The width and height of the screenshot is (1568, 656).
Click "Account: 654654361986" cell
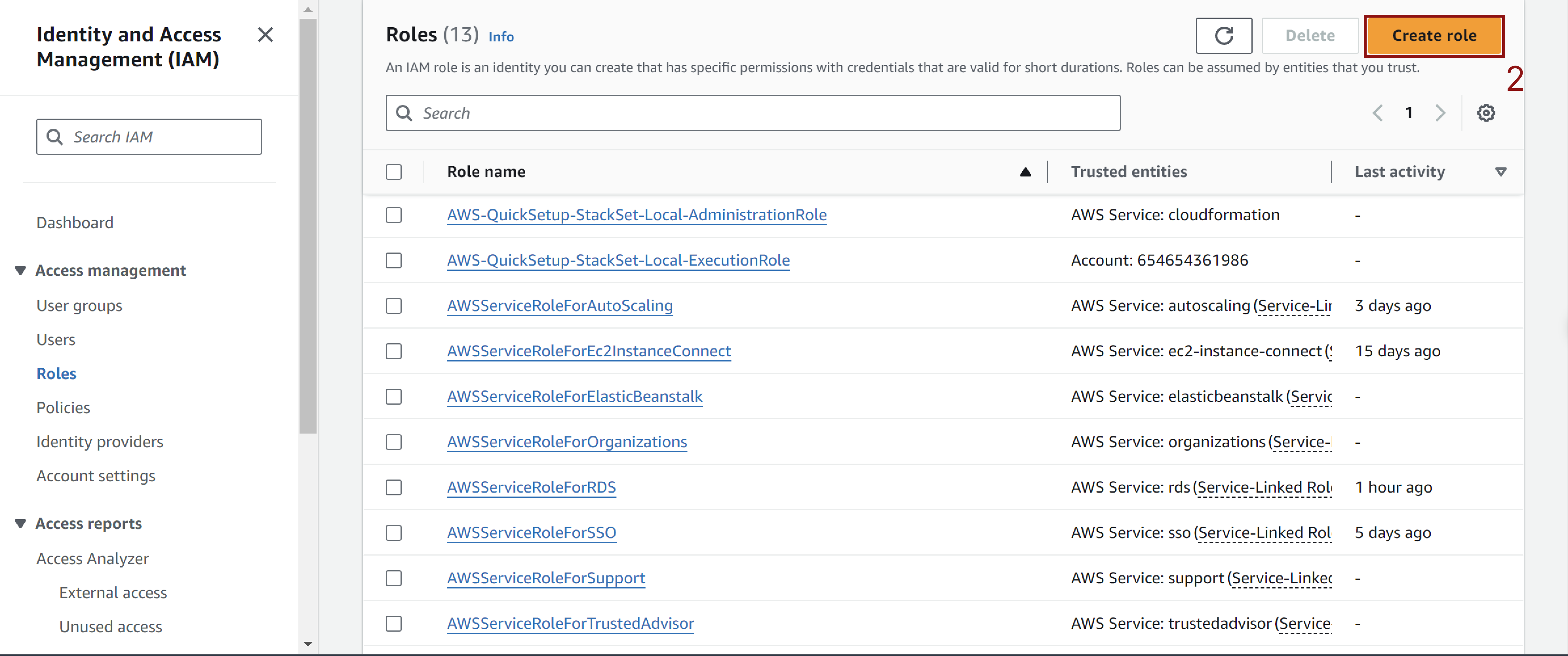[x=1160, y=261]
